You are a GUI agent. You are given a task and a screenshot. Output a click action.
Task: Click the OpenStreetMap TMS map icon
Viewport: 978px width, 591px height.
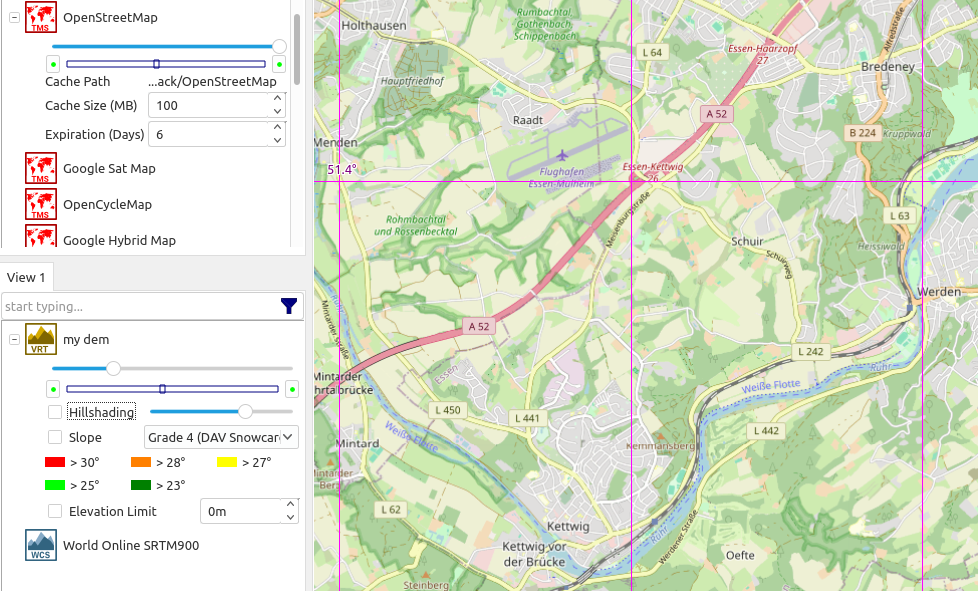pyautogui.click(x=40, y=17)
